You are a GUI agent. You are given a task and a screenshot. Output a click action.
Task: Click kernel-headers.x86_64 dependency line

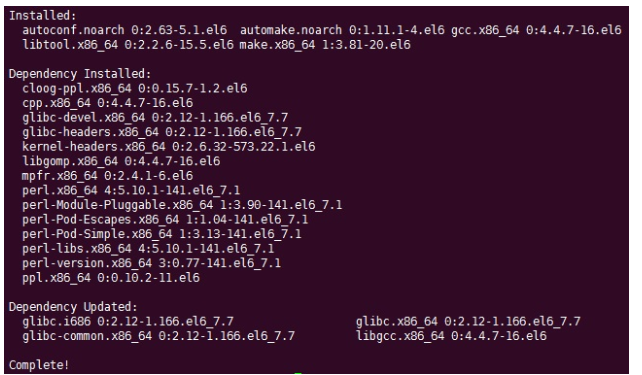click(169, 147)
